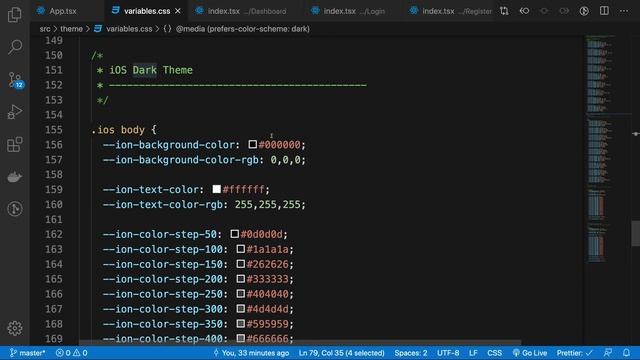Open the Explorer view in activity bar

click(15, 15)
